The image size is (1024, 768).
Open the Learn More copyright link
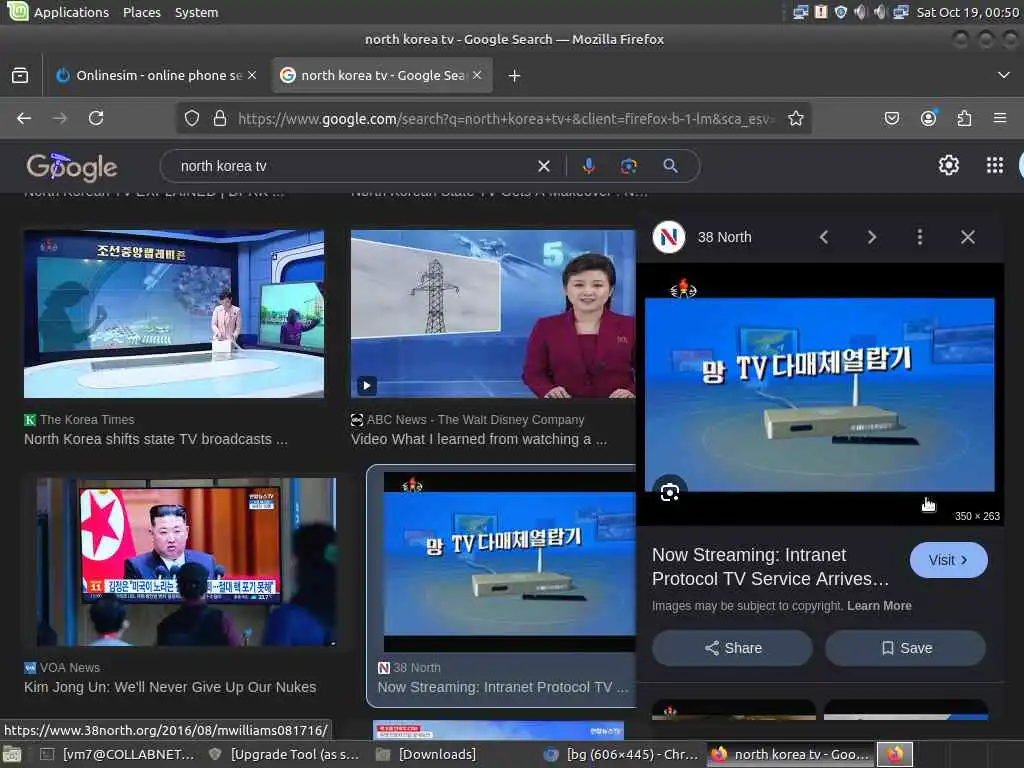(x=879, y=605)
